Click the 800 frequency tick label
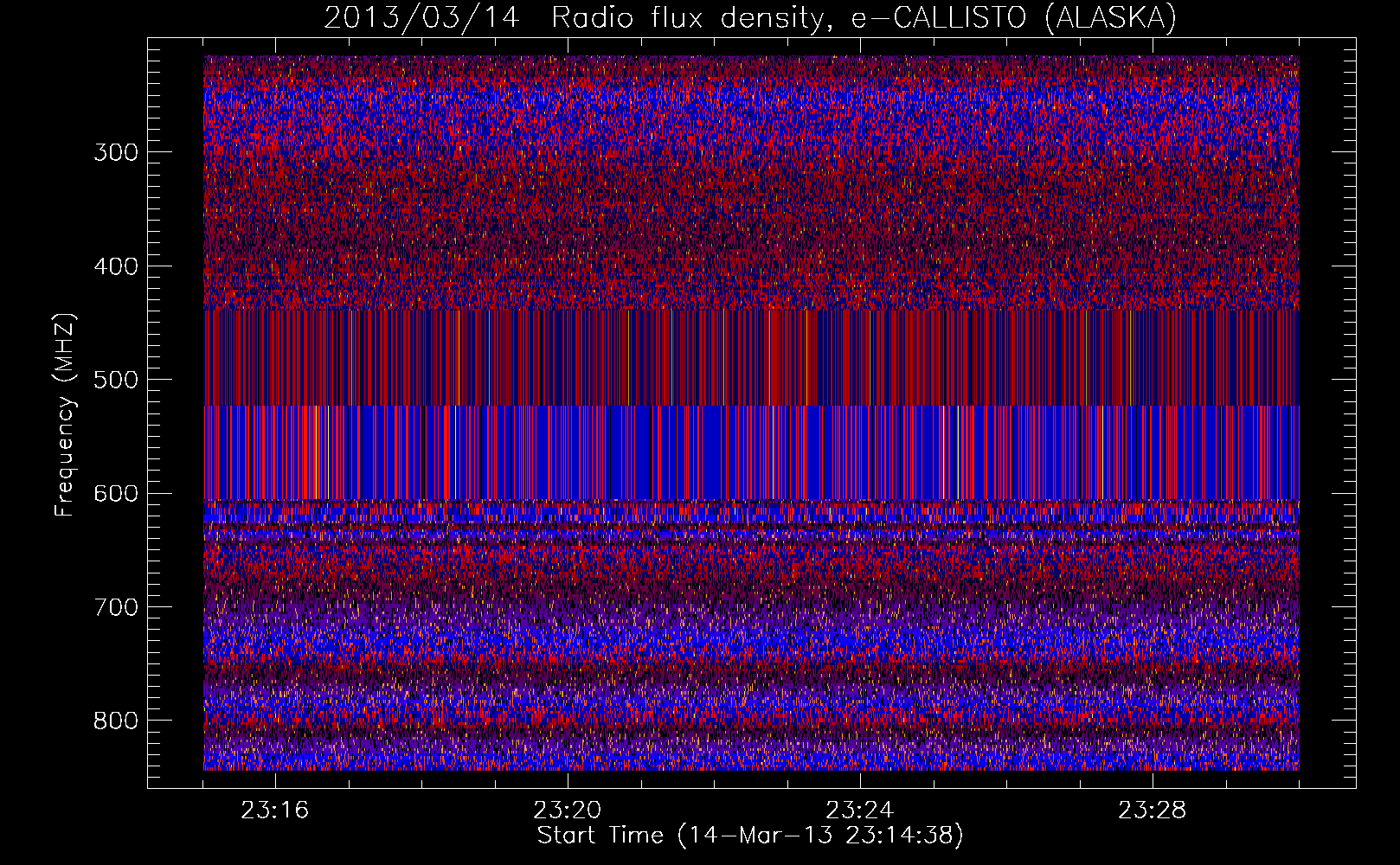Screen dimensions: 1400x865 (x=116, y=721)
